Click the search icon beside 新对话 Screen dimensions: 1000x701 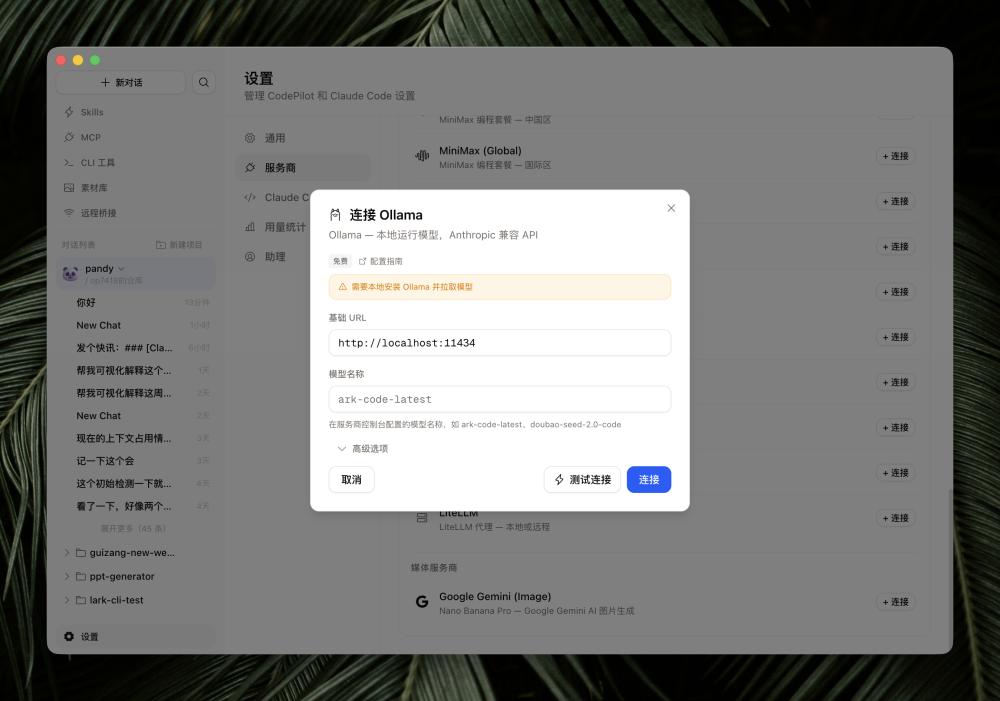tap(204, 82)
